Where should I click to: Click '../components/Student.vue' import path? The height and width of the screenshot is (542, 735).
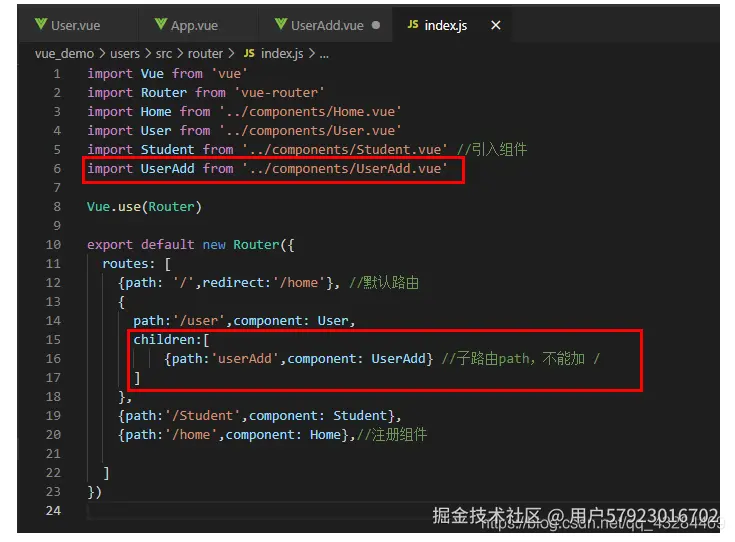tap(345, 150)
